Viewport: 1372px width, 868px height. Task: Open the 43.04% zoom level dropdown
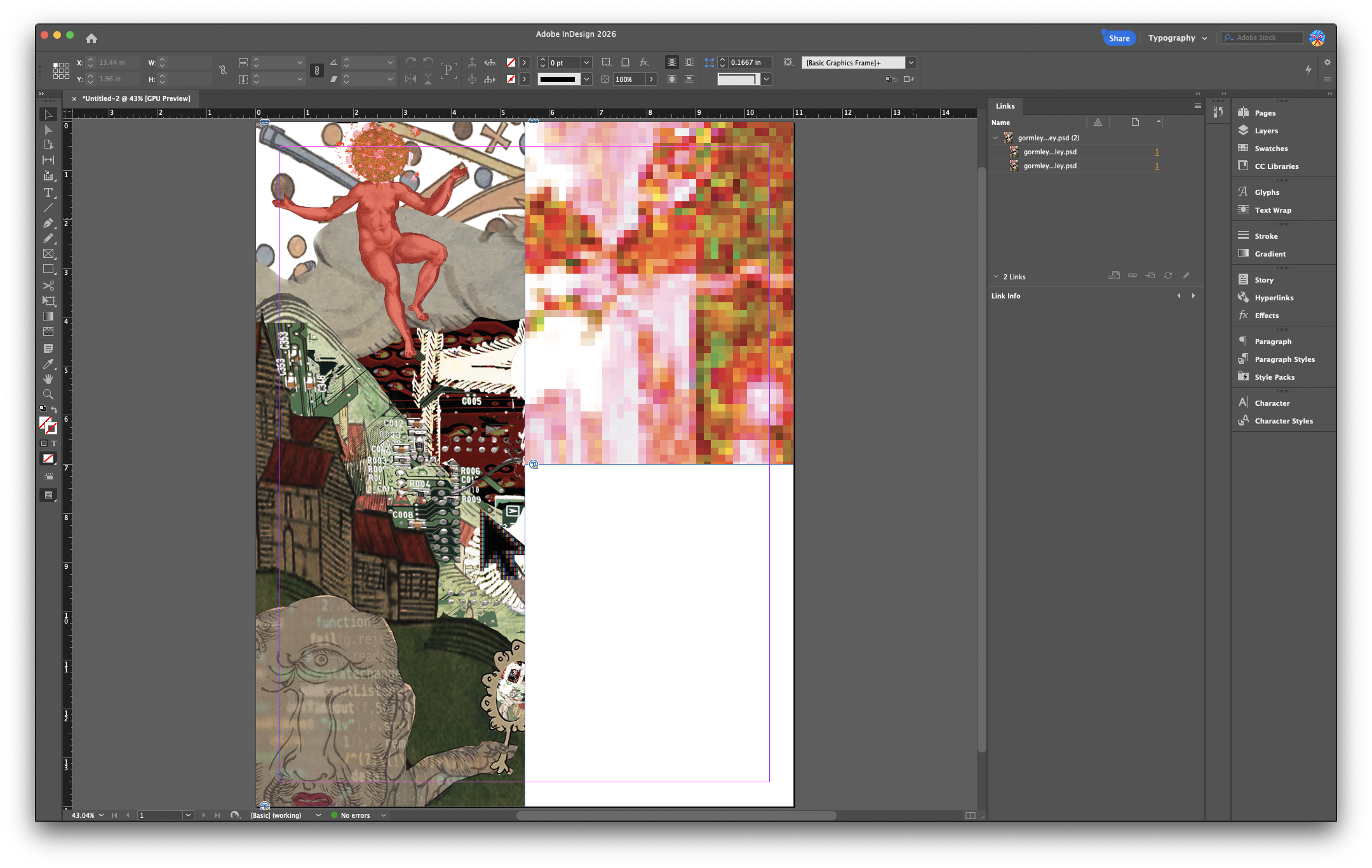[x=101, y=815]
